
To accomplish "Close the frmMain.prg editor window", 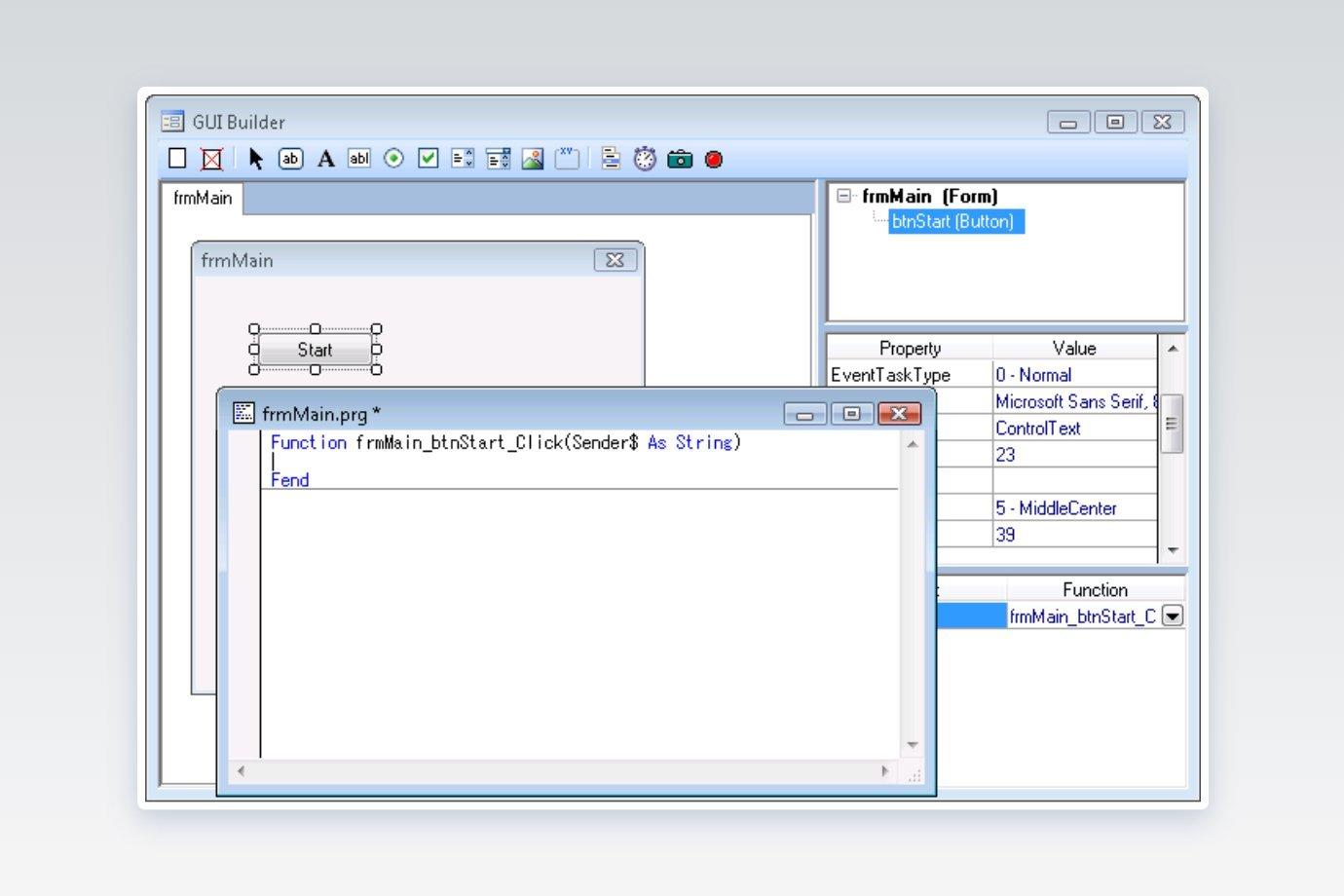I will click(x=899, y=414).
